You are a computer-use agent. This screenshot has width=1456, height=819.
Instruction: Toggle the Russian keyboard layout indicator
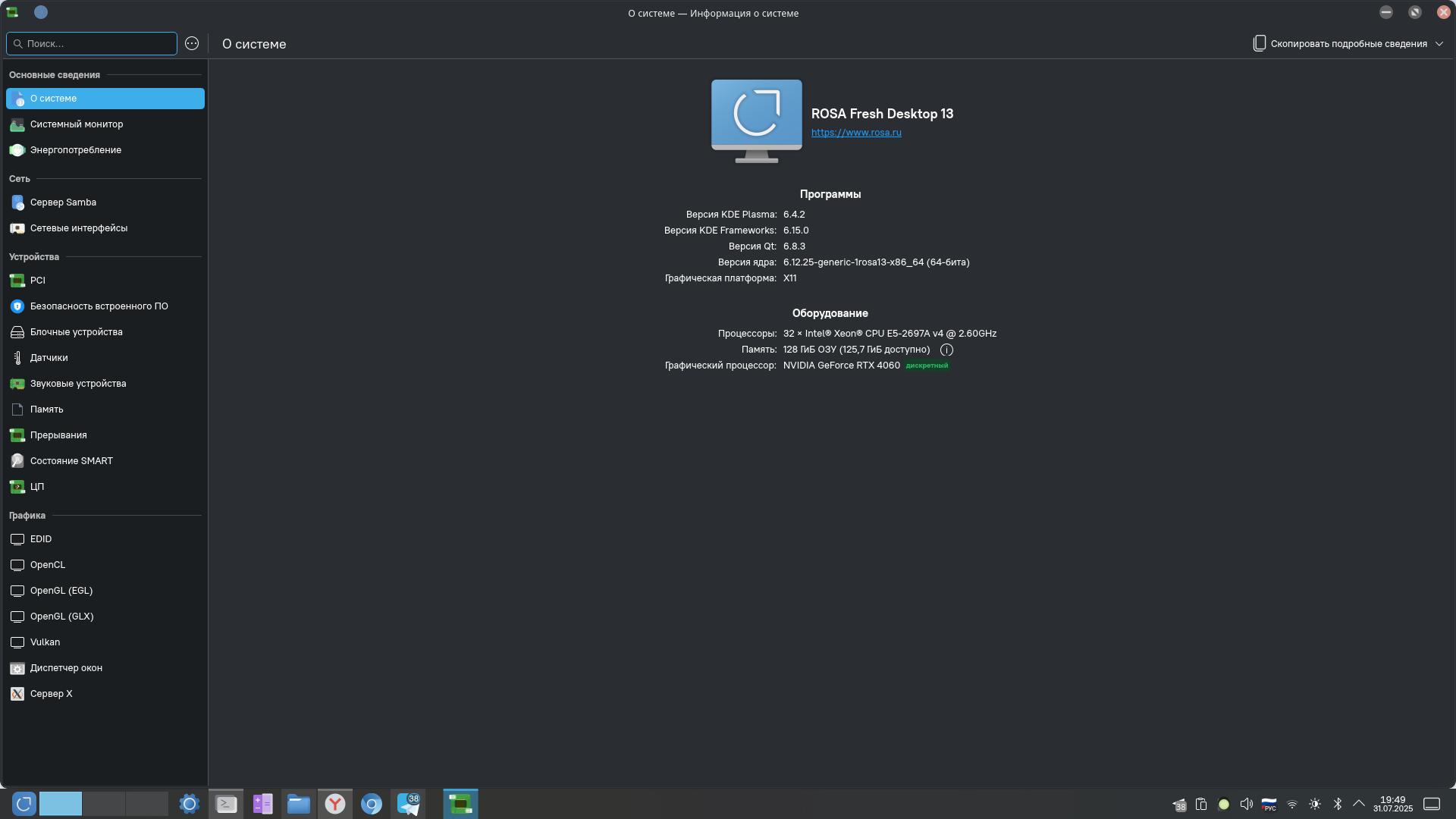point(1269,804)
